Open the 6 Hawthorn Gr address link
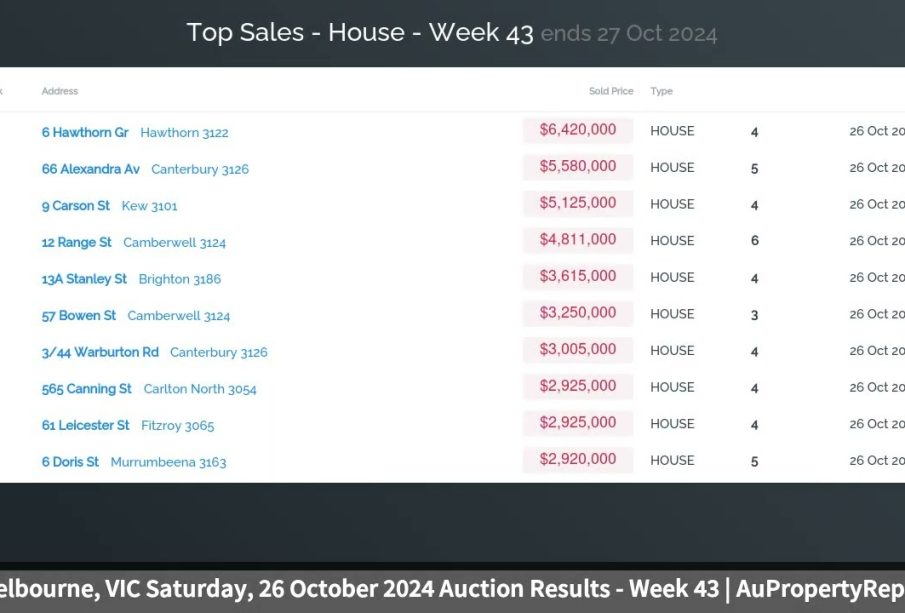This screenshot has width=905, height=613. coord(85,132)
